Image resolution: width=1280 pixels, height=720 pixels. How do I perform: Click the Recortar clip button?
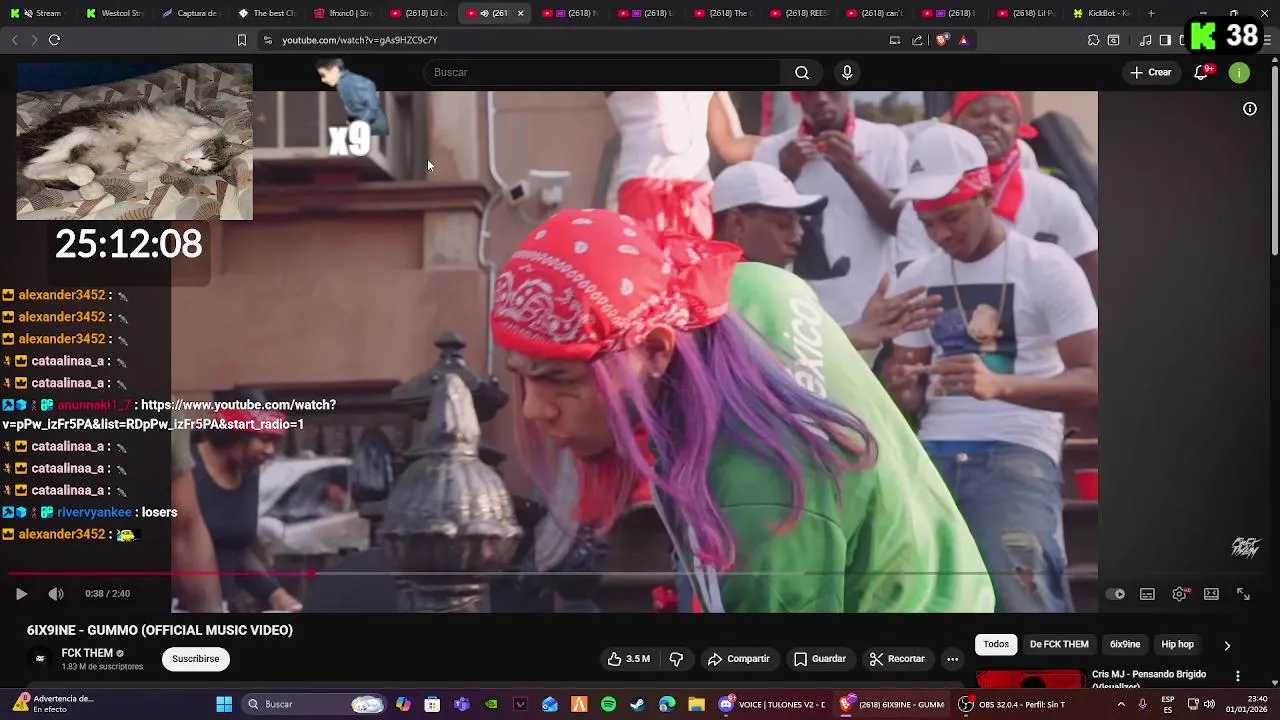(897, 659)
